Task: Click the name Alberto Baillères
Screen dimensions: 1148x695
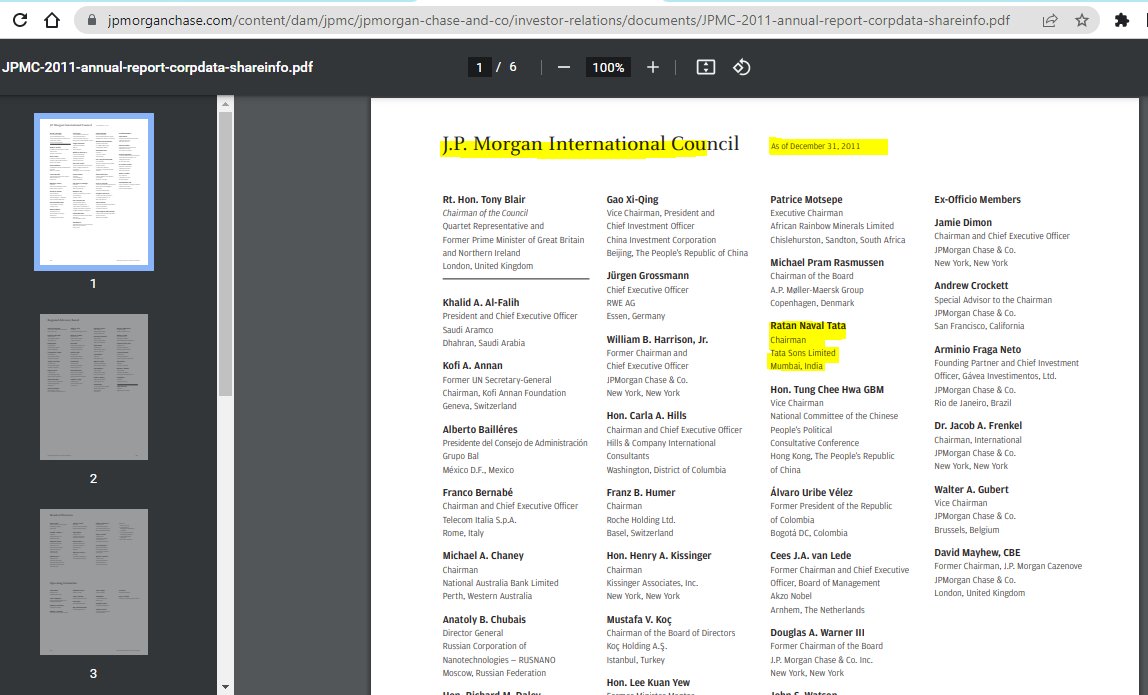Action: (x=480, y=429)
